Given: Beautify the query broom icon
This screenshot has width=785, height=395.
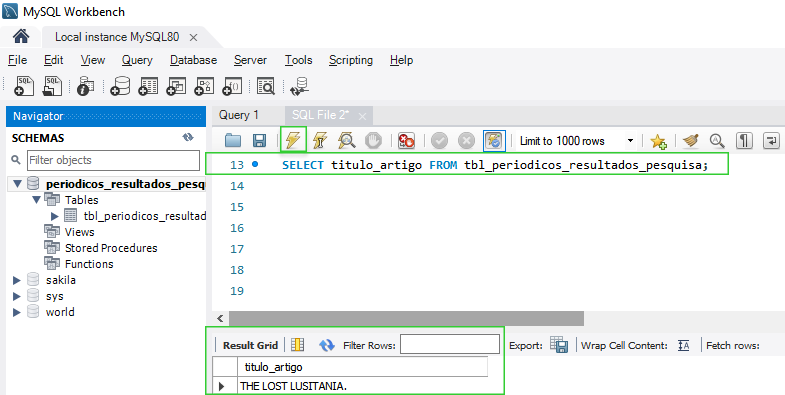Looking at the screenshot, I should 691,141.
